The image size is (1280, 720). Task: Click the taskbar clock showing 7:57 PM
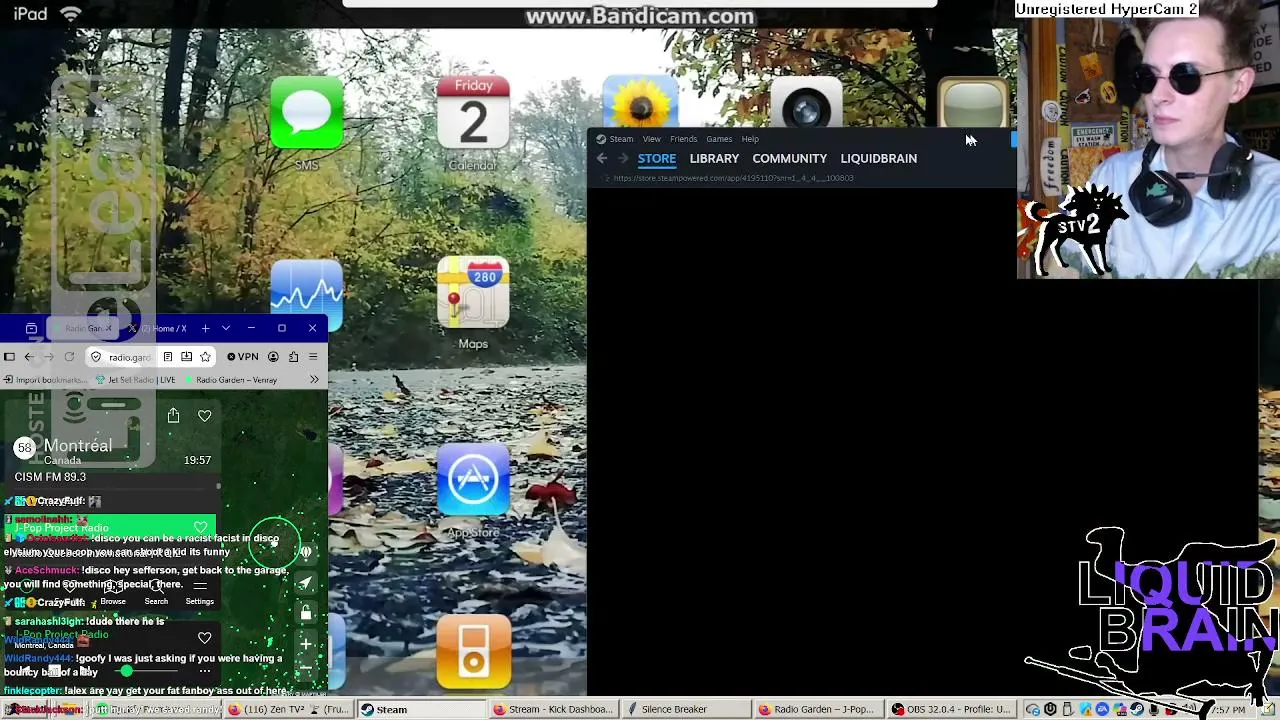(x=1228, y=710)
